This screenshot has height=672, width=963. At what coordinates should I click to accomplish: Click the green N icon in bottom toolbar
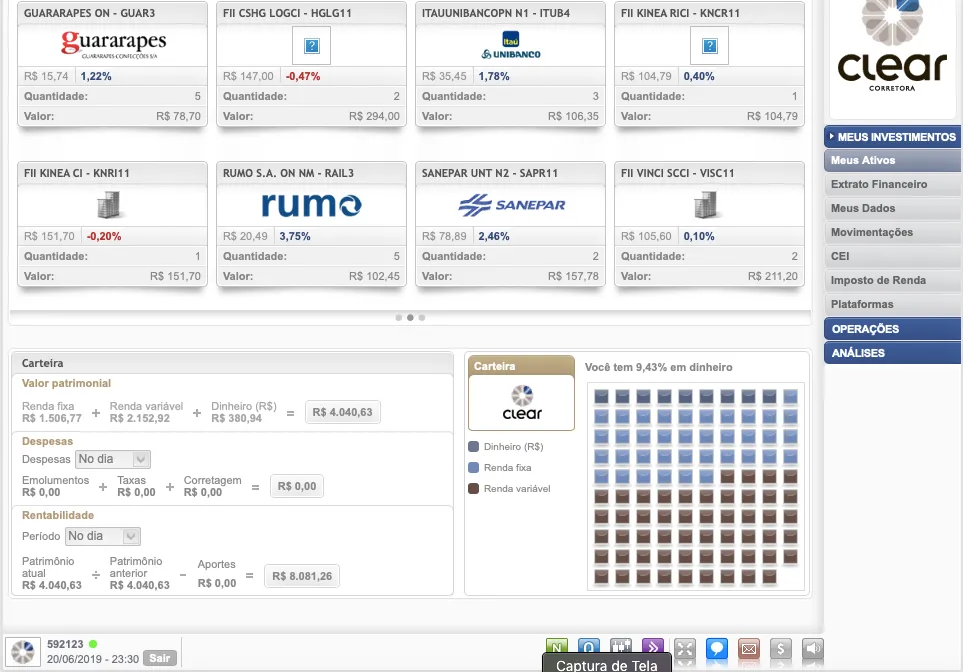pos(558,648)
